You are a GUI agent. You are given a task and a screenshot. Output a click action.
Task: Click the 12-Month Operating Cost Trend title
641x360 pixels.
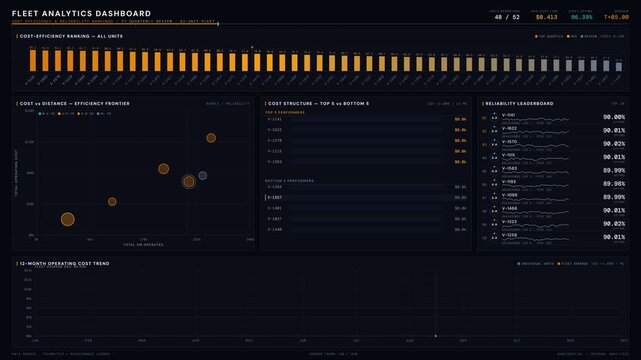[x=65, y=264]
